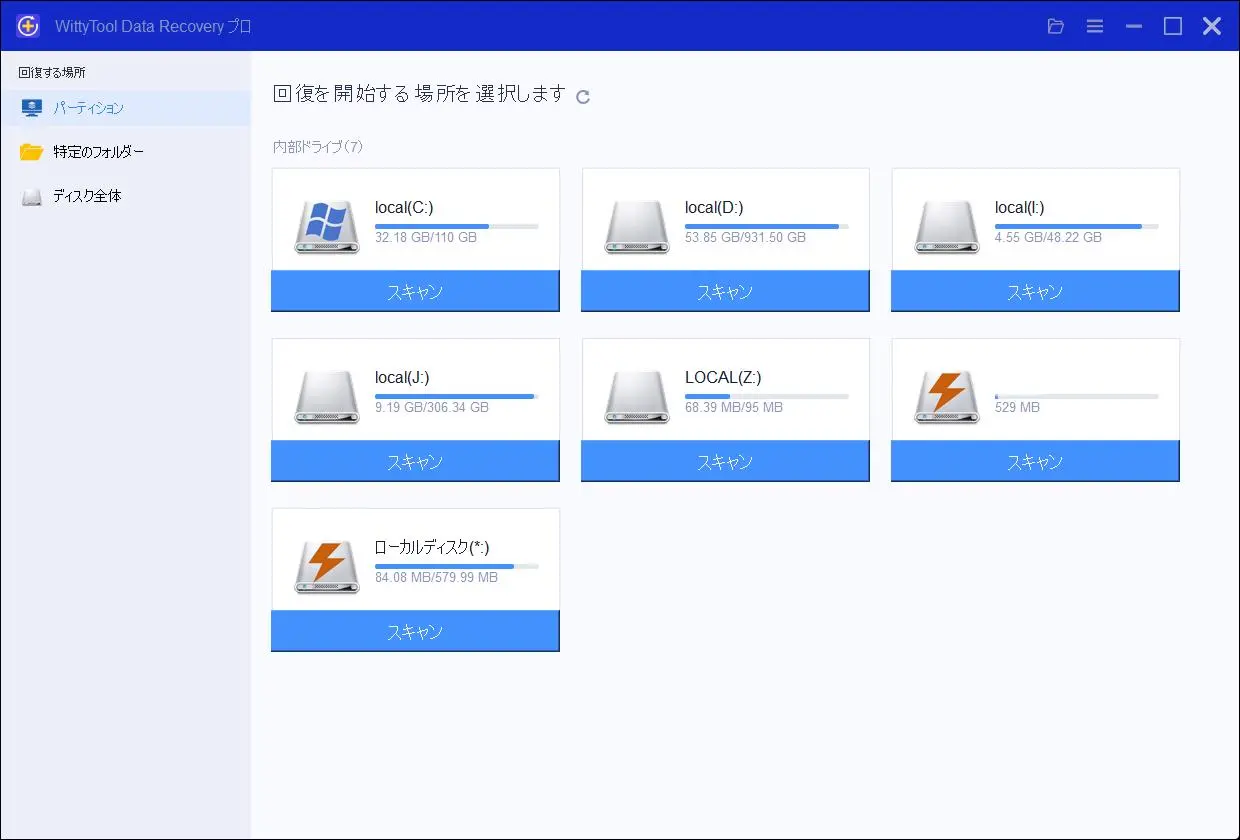Choose パーティション in the sidebar

(88, 108)
